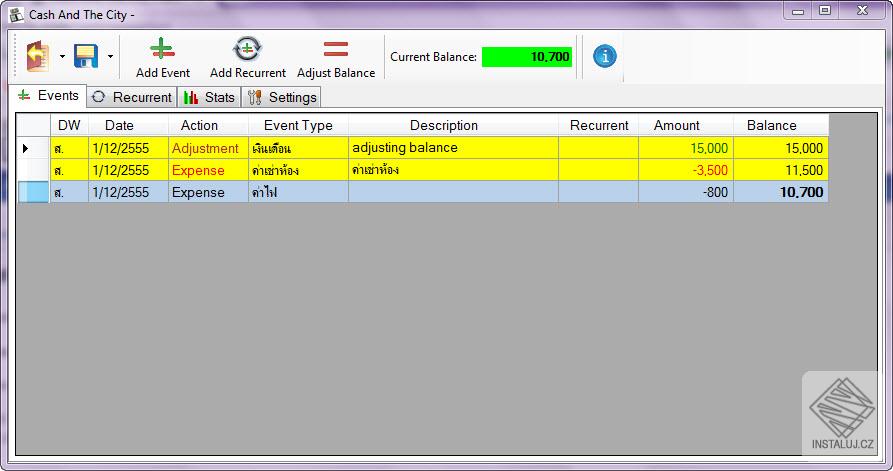Open the Stats tab
Image resolution: width=893 pixels, height=471 pixels.
tap(209, 97)
